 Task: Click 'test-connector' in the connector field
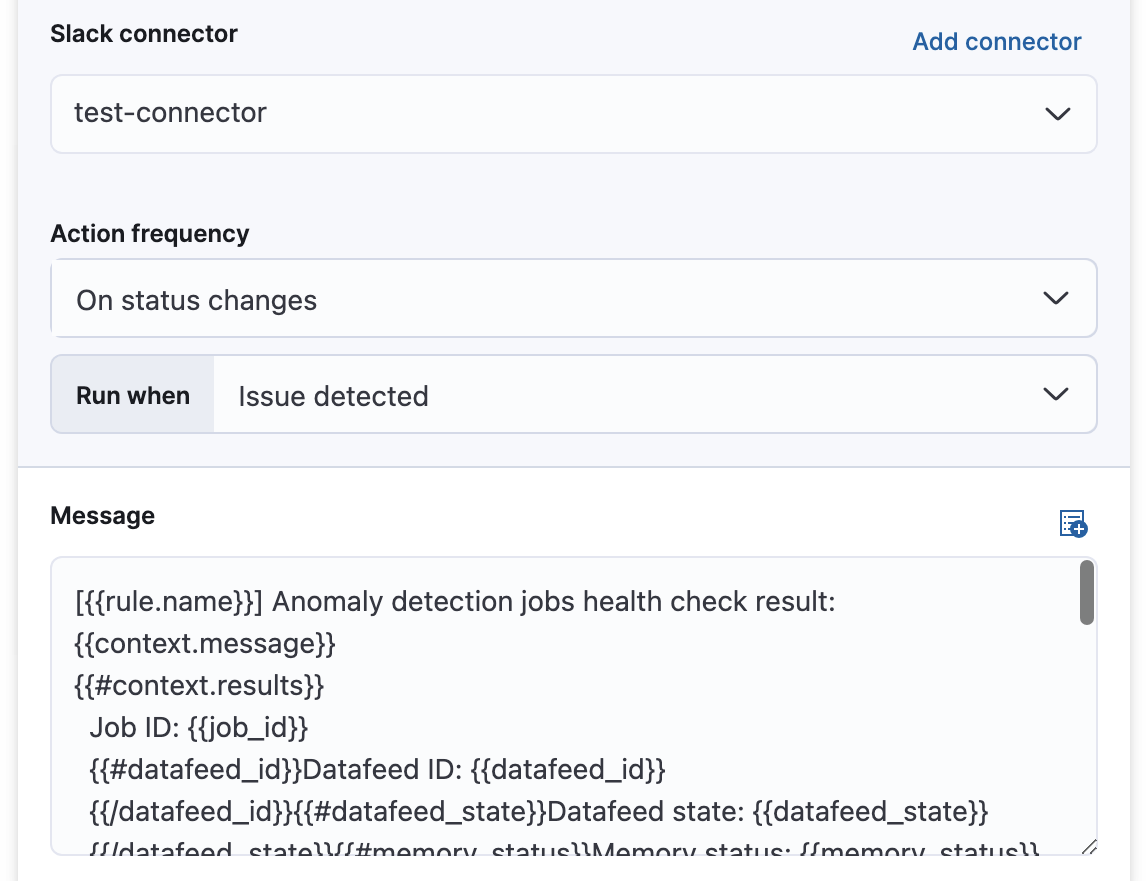(x=170, y=113)
